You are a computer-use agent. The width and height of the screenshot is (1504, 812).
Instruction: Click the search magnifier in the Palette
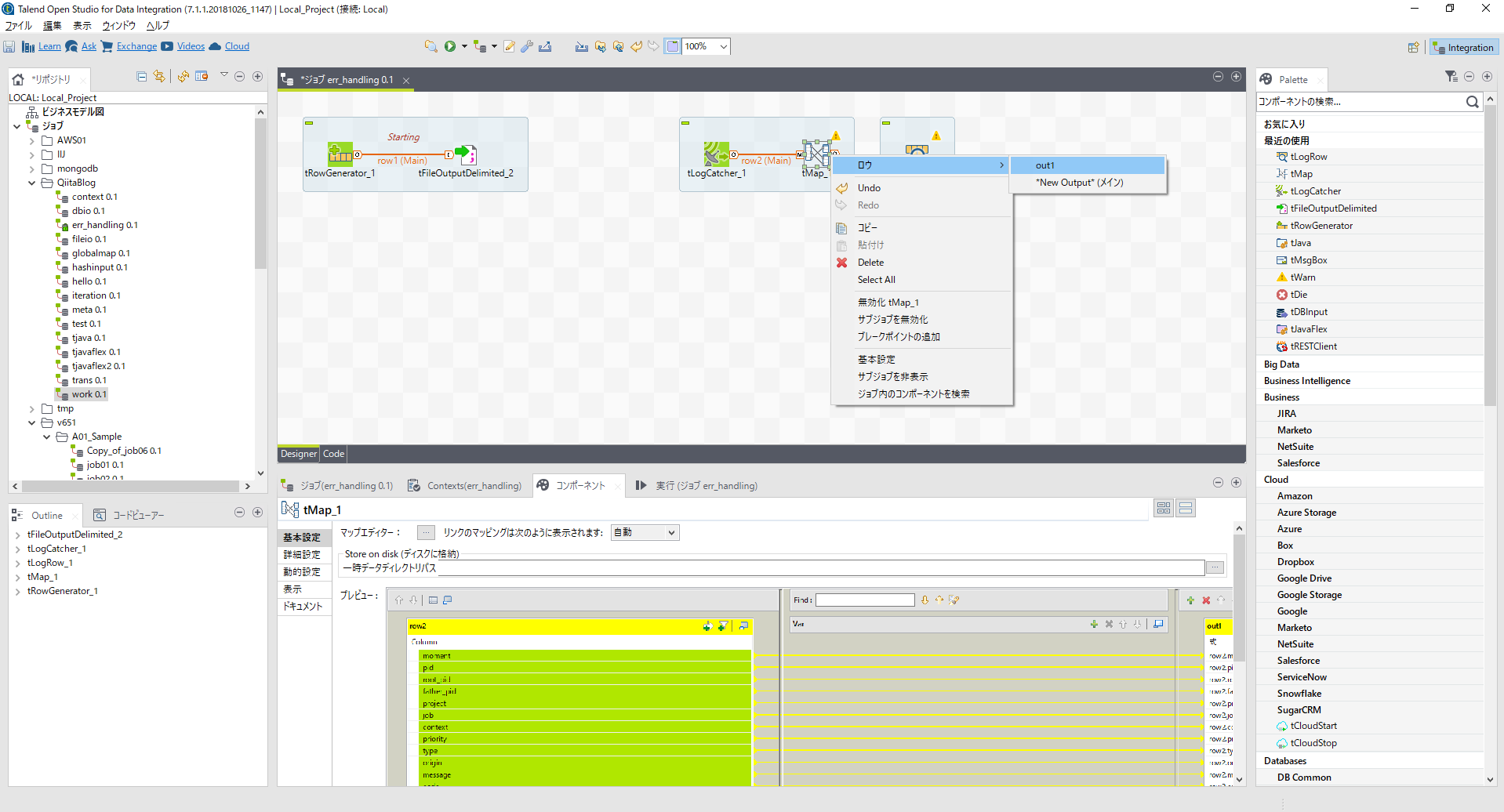(x=1472, y=102)
